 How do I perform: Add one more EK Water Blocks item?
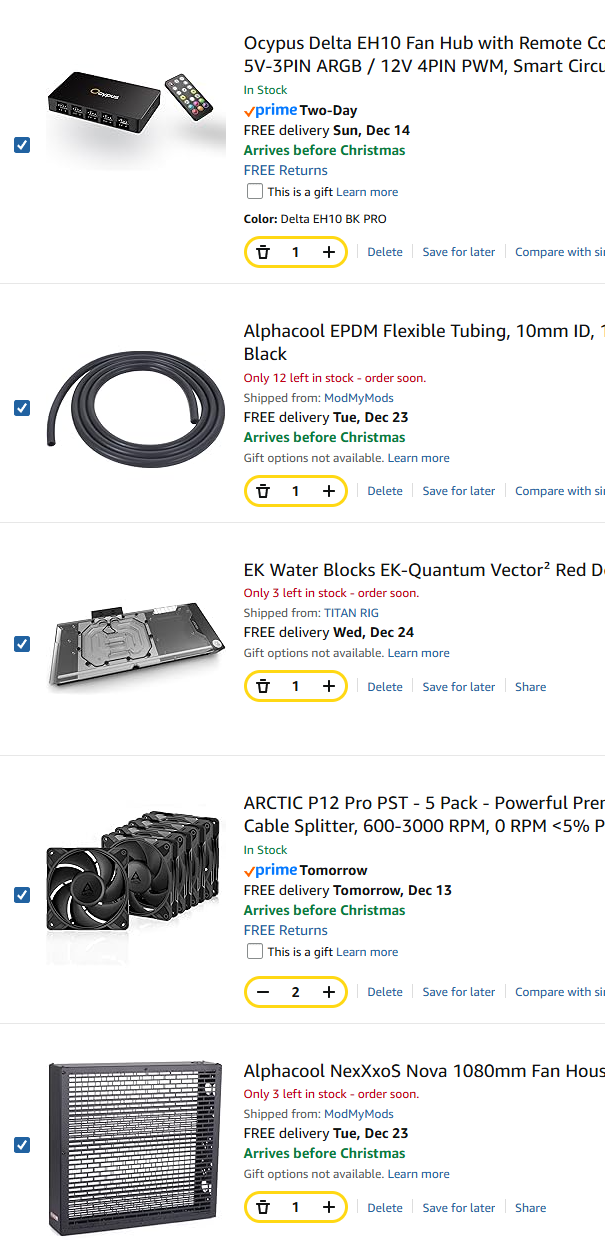pos(329,687)
